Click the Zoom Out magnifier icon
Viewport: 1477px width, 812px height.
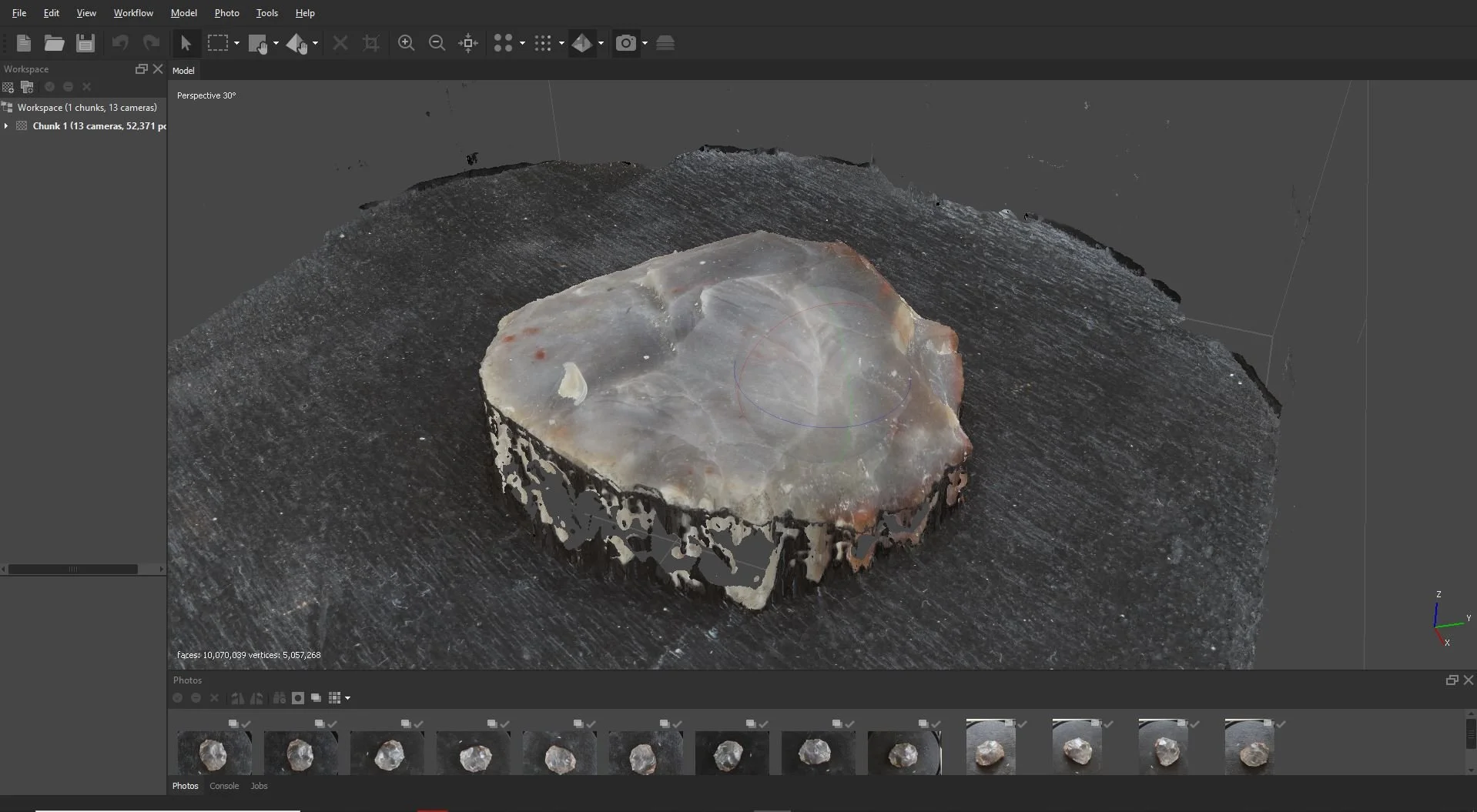437,43
